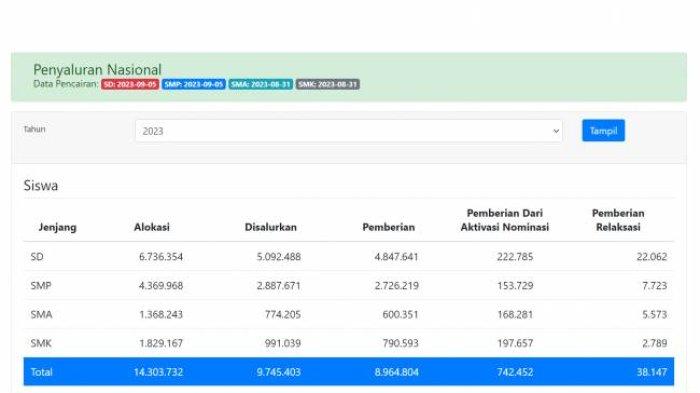The width and height of the screenshot is (700, 393).
Task: Click the Jenjang column header
Action: click(57, 227)
